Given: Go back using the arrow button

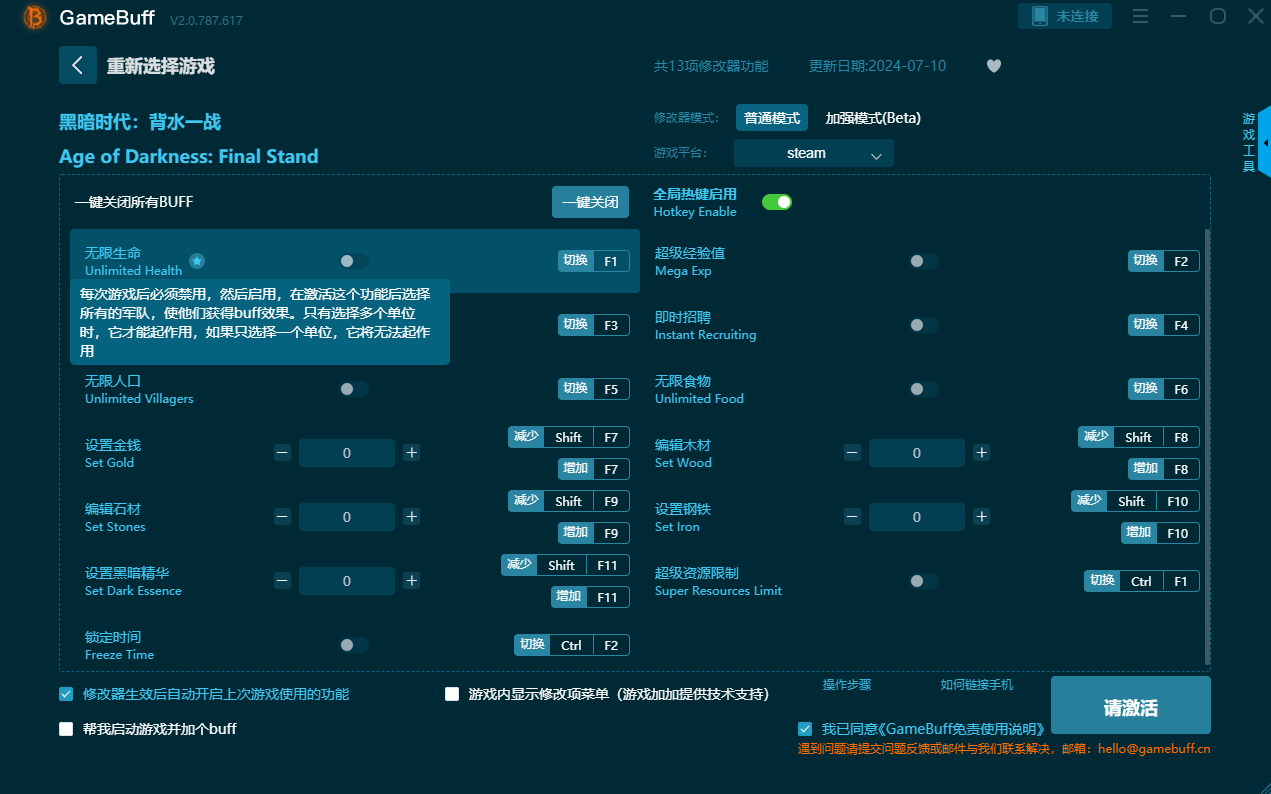Looking at the screenshot, I should (x=78, y=65).
